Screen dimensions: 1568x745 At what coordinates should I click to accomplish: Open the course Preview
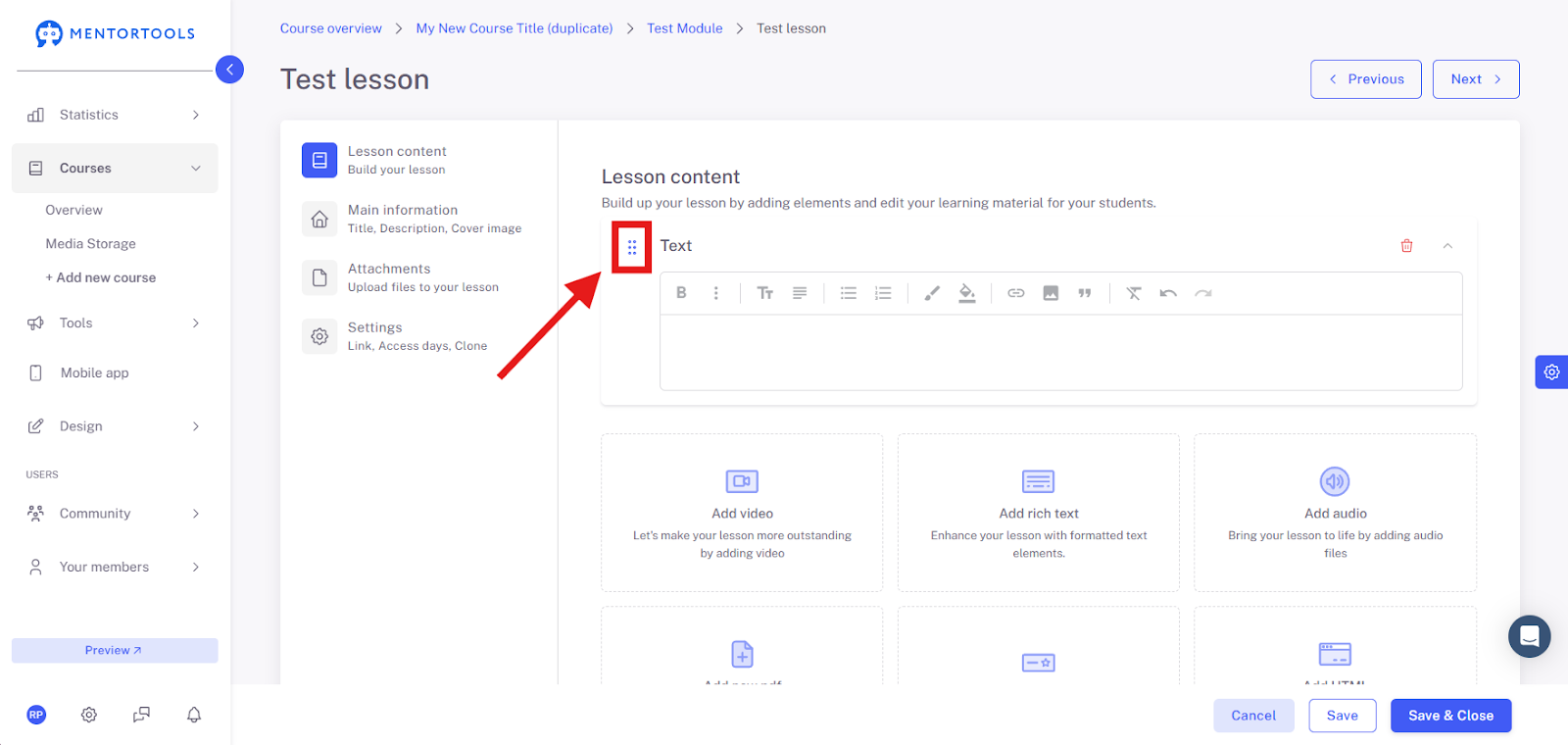(x=115, y=651)
